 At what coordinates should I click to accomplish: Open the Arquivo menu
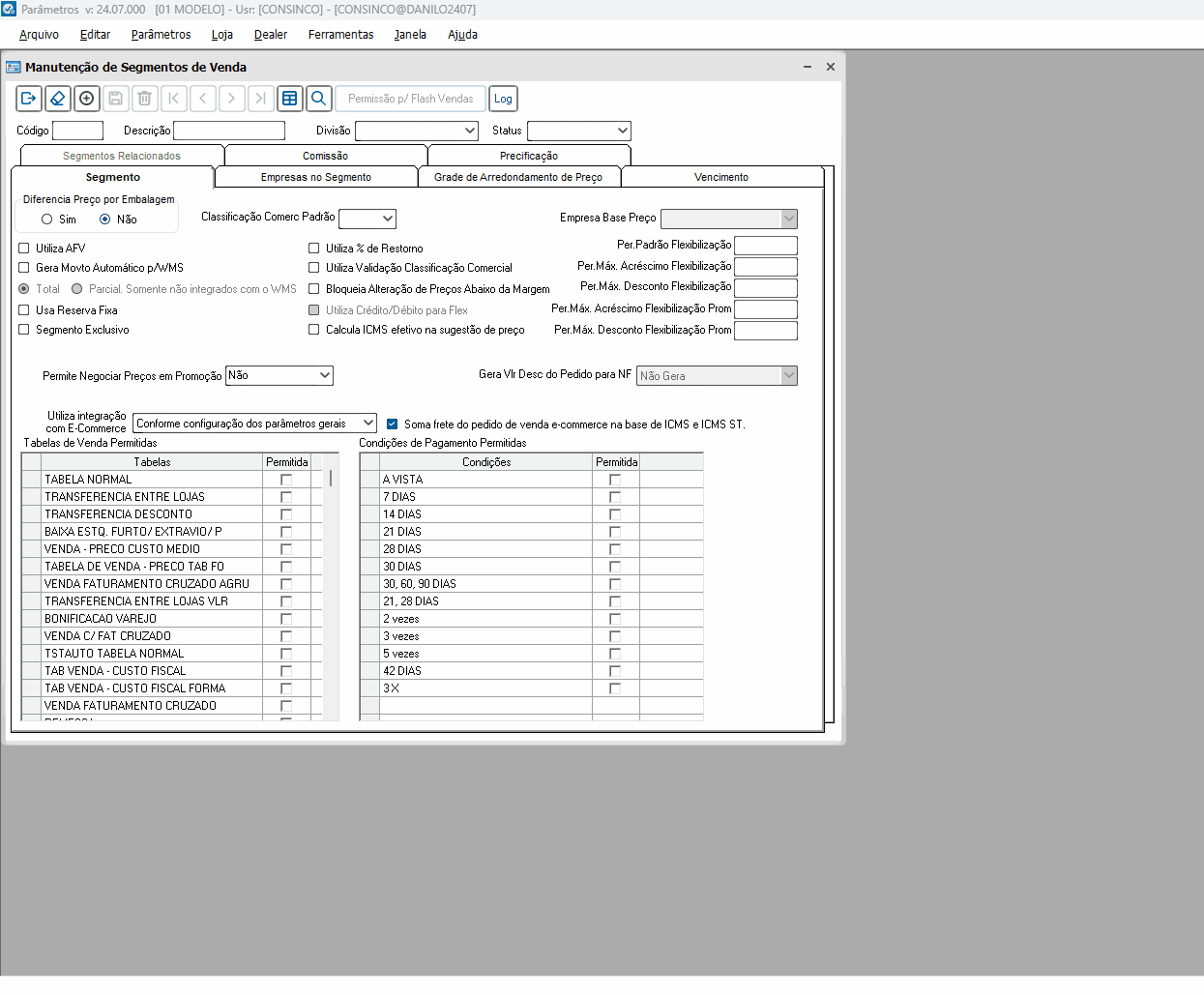tap(39, 34)
